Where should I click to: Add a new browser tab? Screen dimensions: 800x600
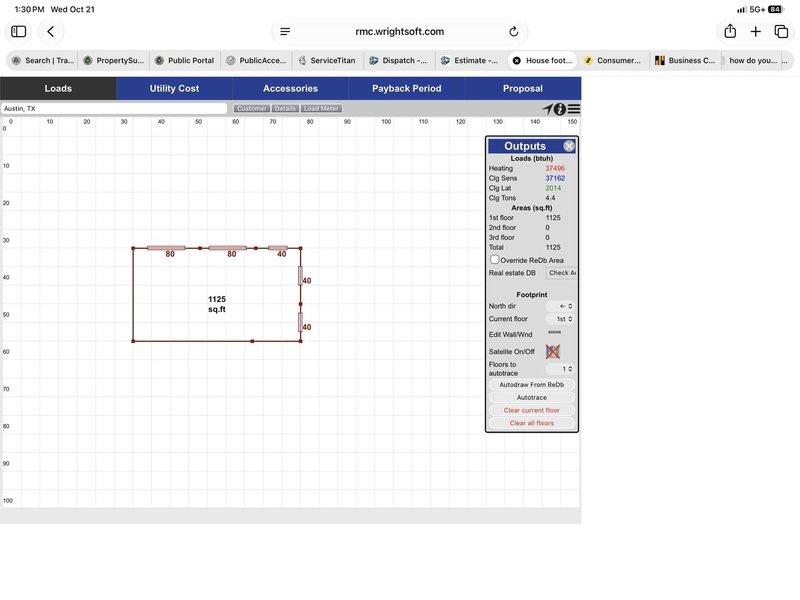coord(756,32)
